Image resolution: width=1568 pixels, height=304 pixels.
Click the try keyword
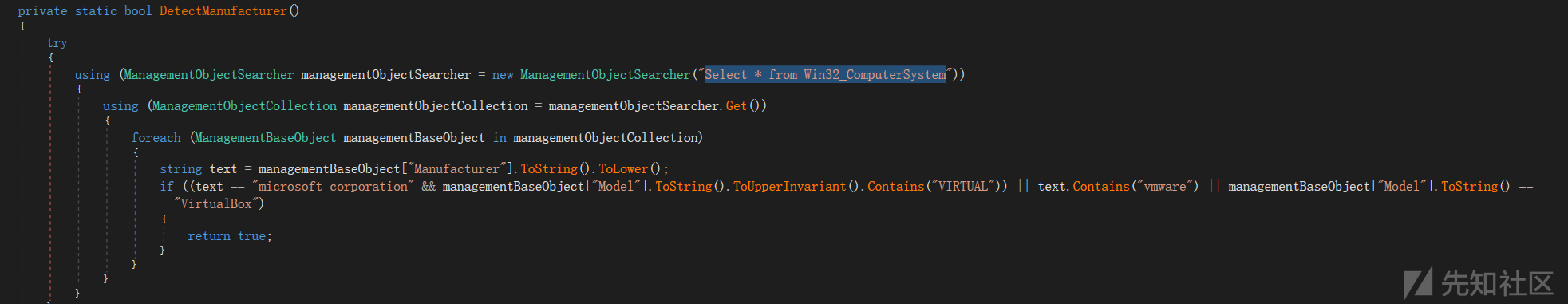point(57,43)
